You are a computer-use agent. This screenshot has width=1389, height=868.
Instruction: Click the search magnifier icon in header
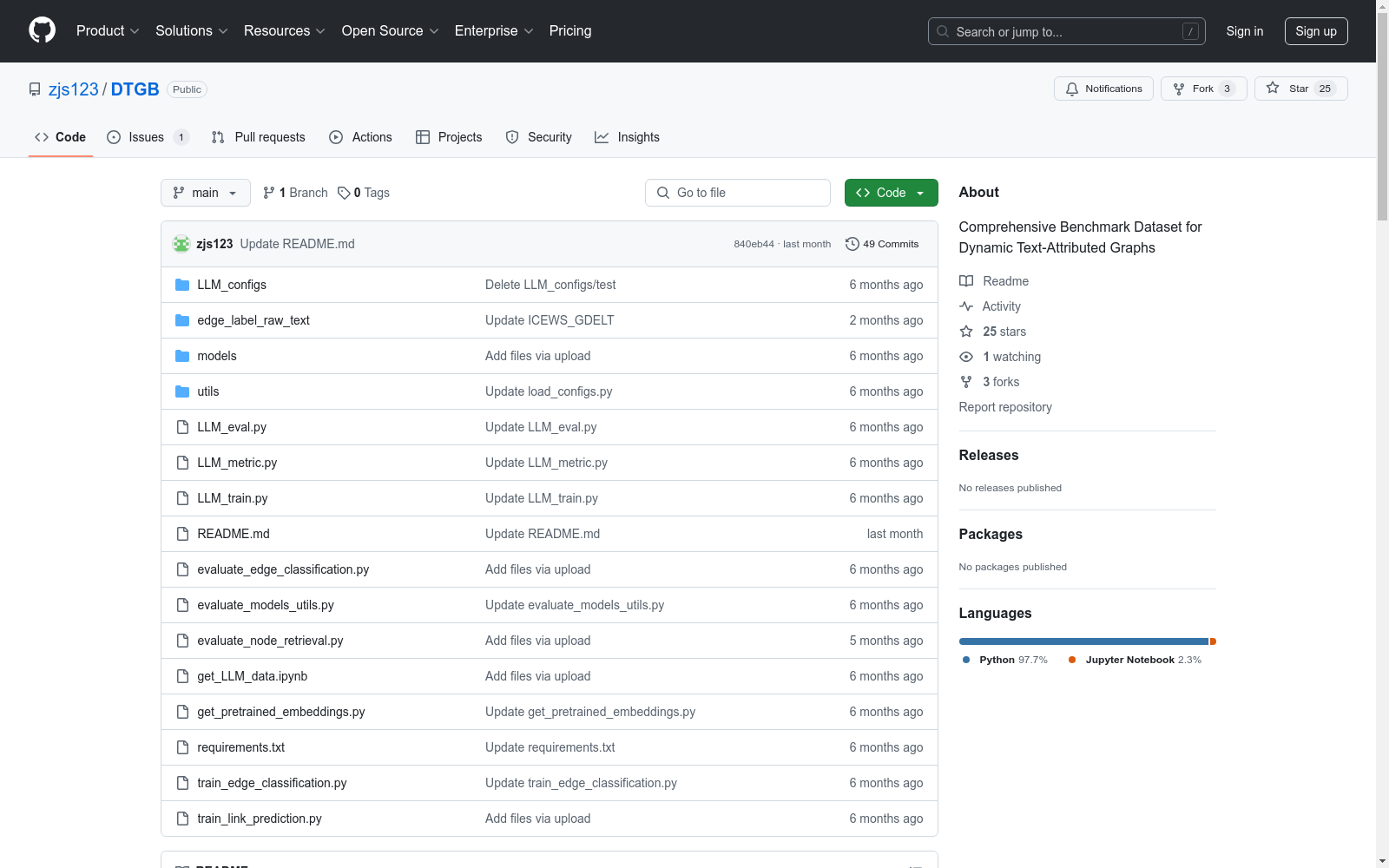(x=943, y=31)
